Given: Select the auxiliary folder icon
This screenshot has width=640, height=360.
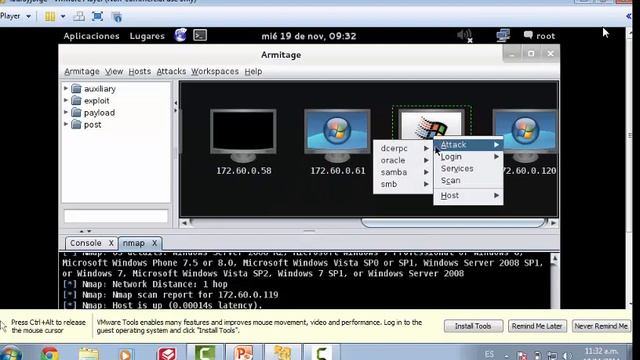Looking at the screenshot, I should click(x=76, y=89).
